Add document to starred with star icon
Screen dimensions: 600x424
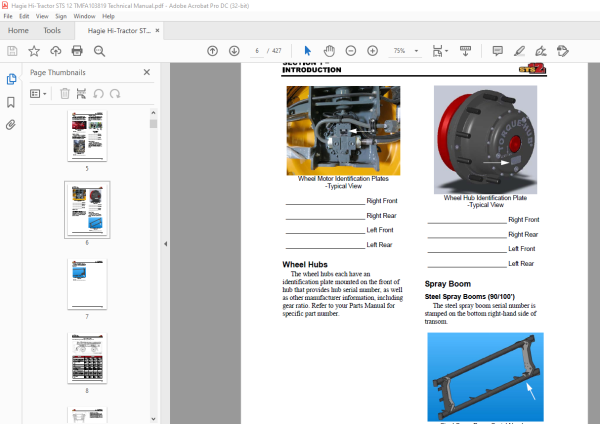(34, 51)
